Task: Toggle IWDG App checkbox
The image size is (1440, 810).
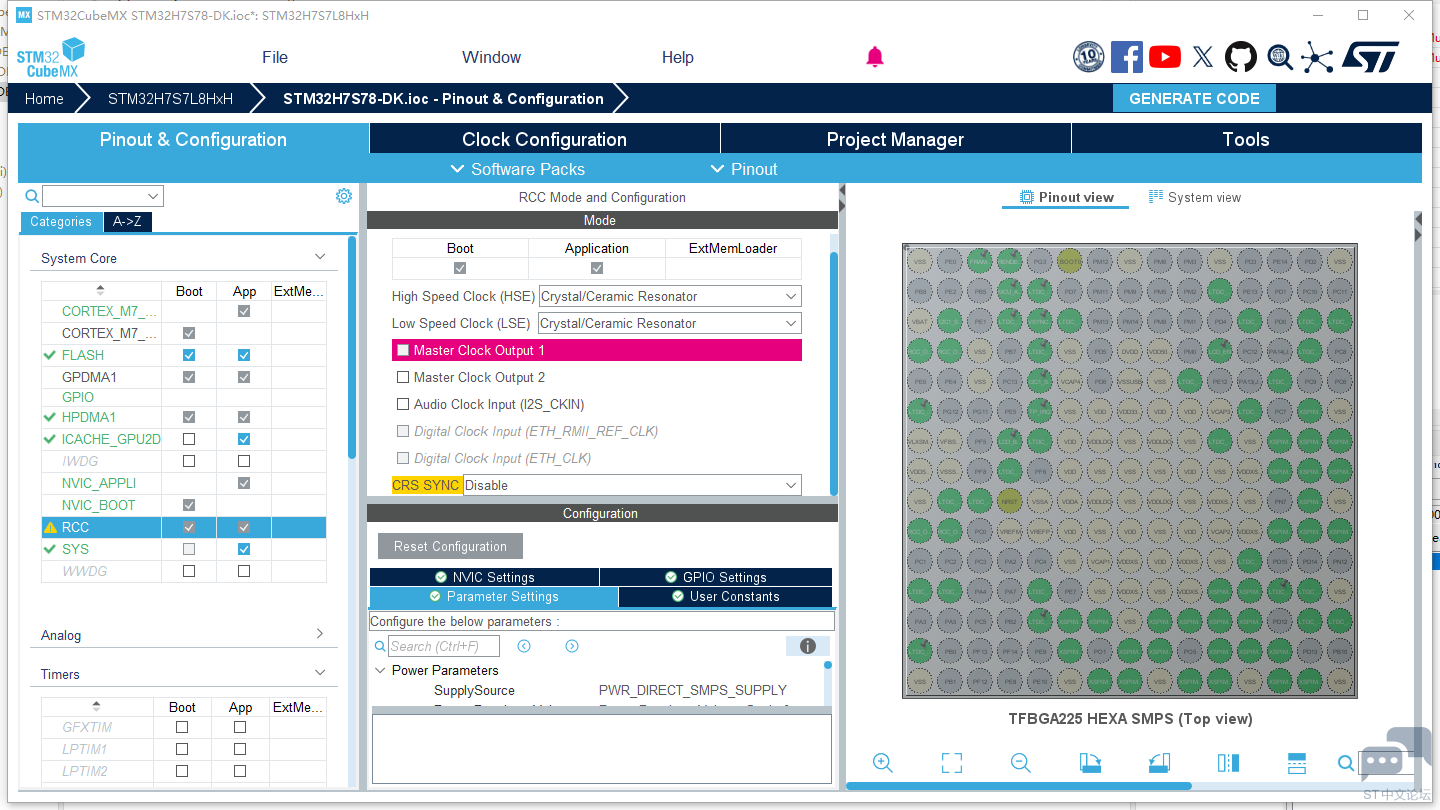Action: (244, 461)
